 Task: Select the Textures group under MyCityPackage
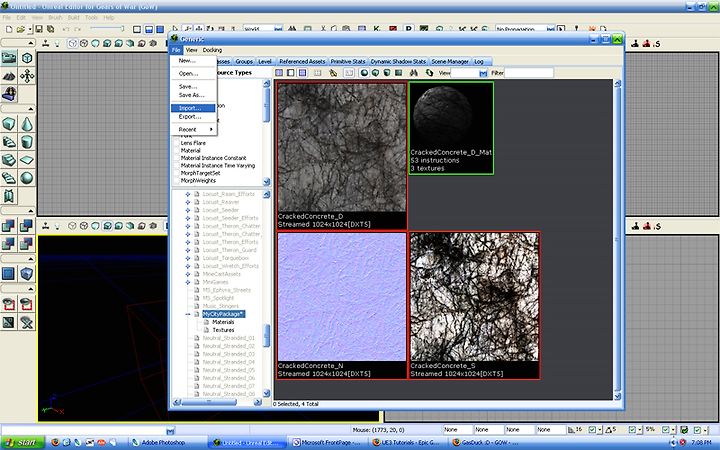point(223,330)
